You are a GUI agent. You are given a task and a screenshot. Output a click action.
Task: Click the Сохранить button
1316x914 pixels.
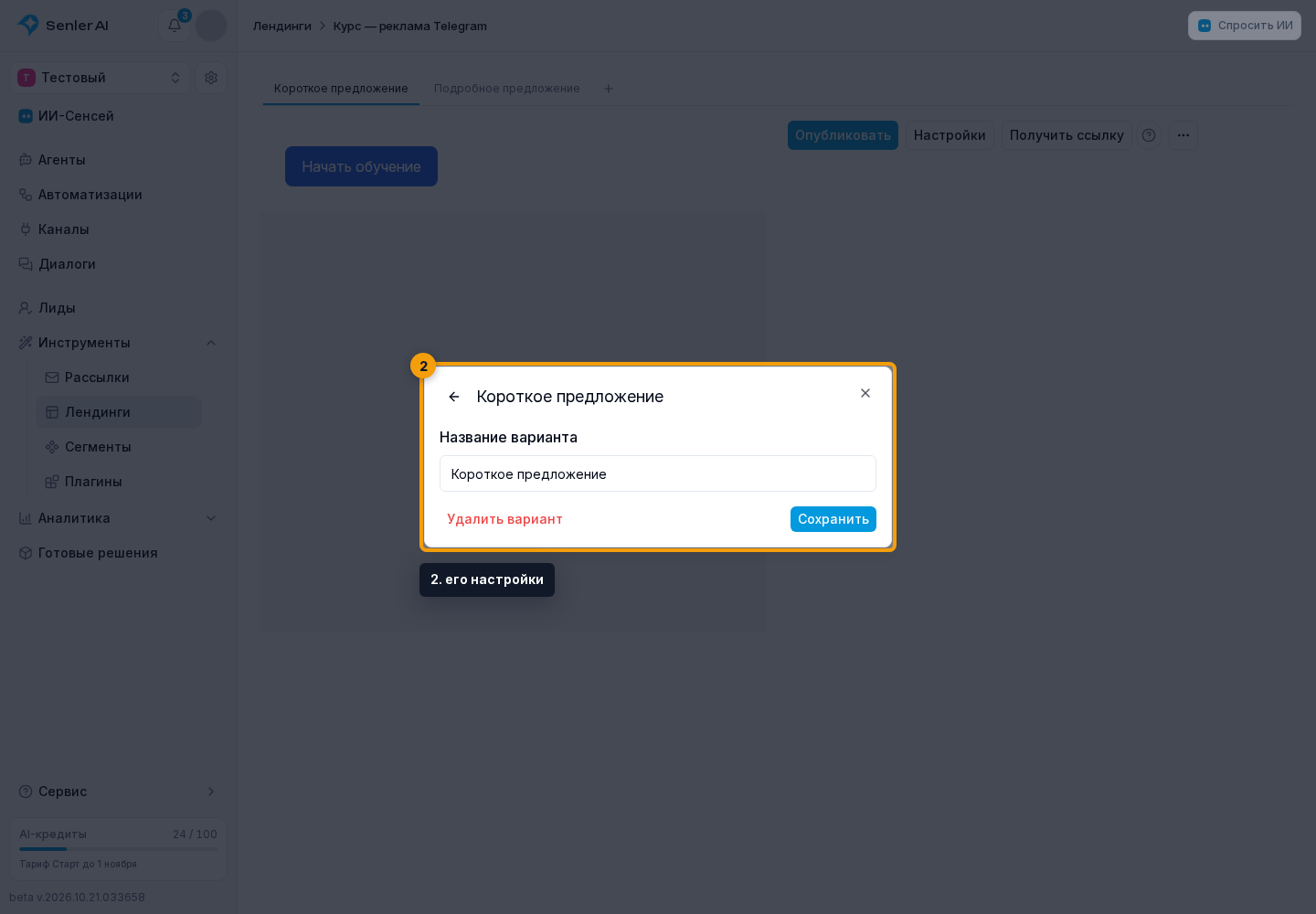(x=833, y=519)
